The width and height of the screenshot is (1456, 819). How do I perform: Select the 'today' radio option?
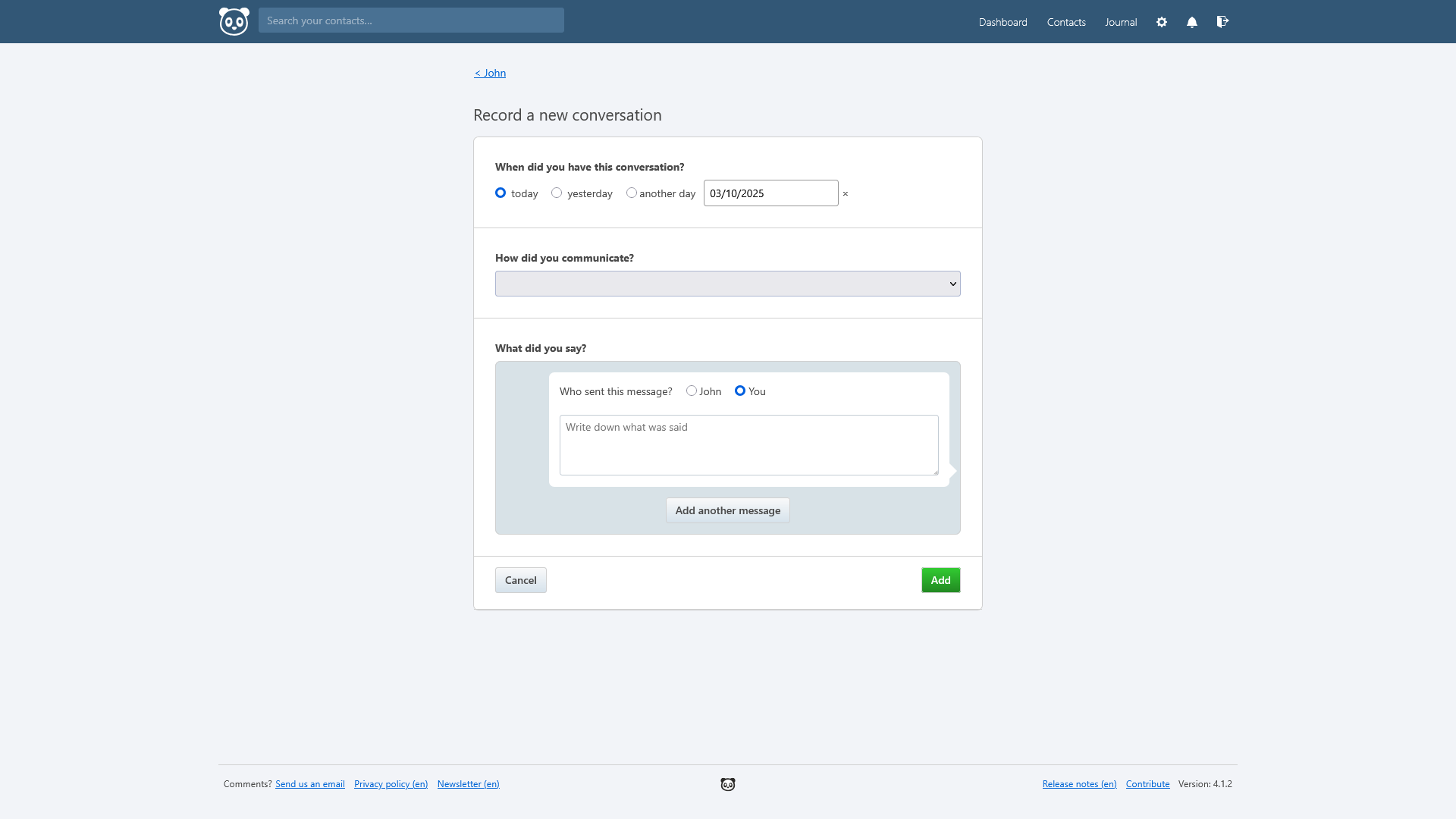[500, 193]
